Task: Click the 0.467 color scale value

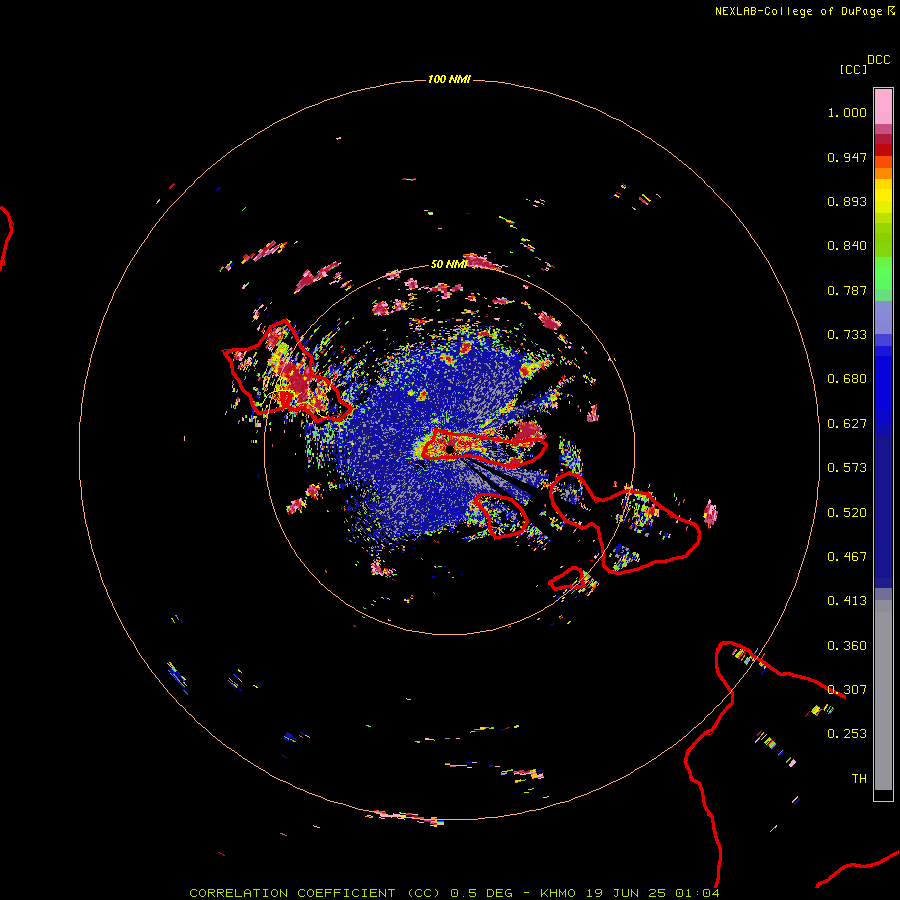Action: 847,557
